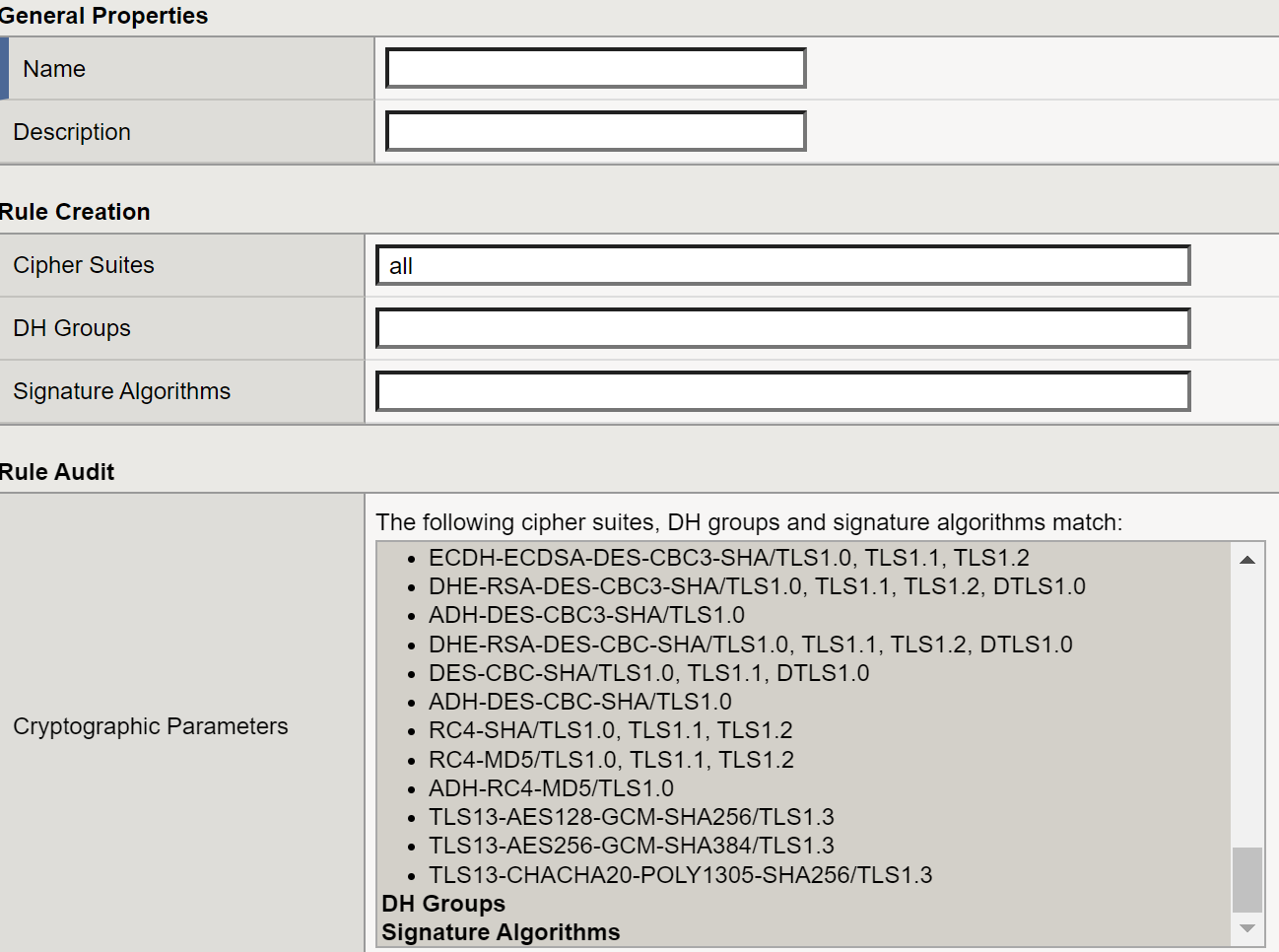Focus the Description text box
Viewport: 1279px width, 952px height.
point(595,132)
